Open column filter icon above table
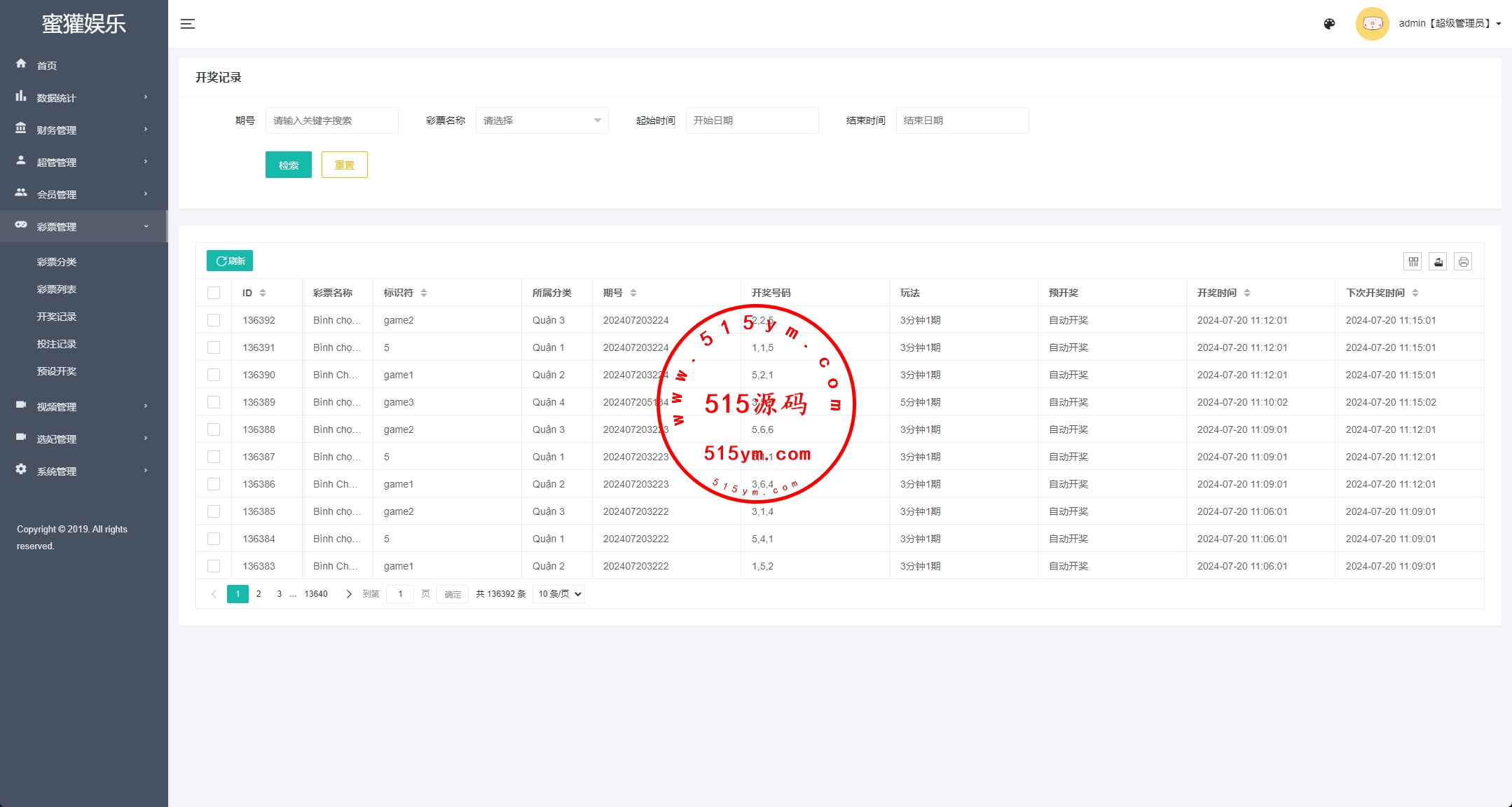The width and height of the screenshot is (1512, 807). coord(1413,262)
